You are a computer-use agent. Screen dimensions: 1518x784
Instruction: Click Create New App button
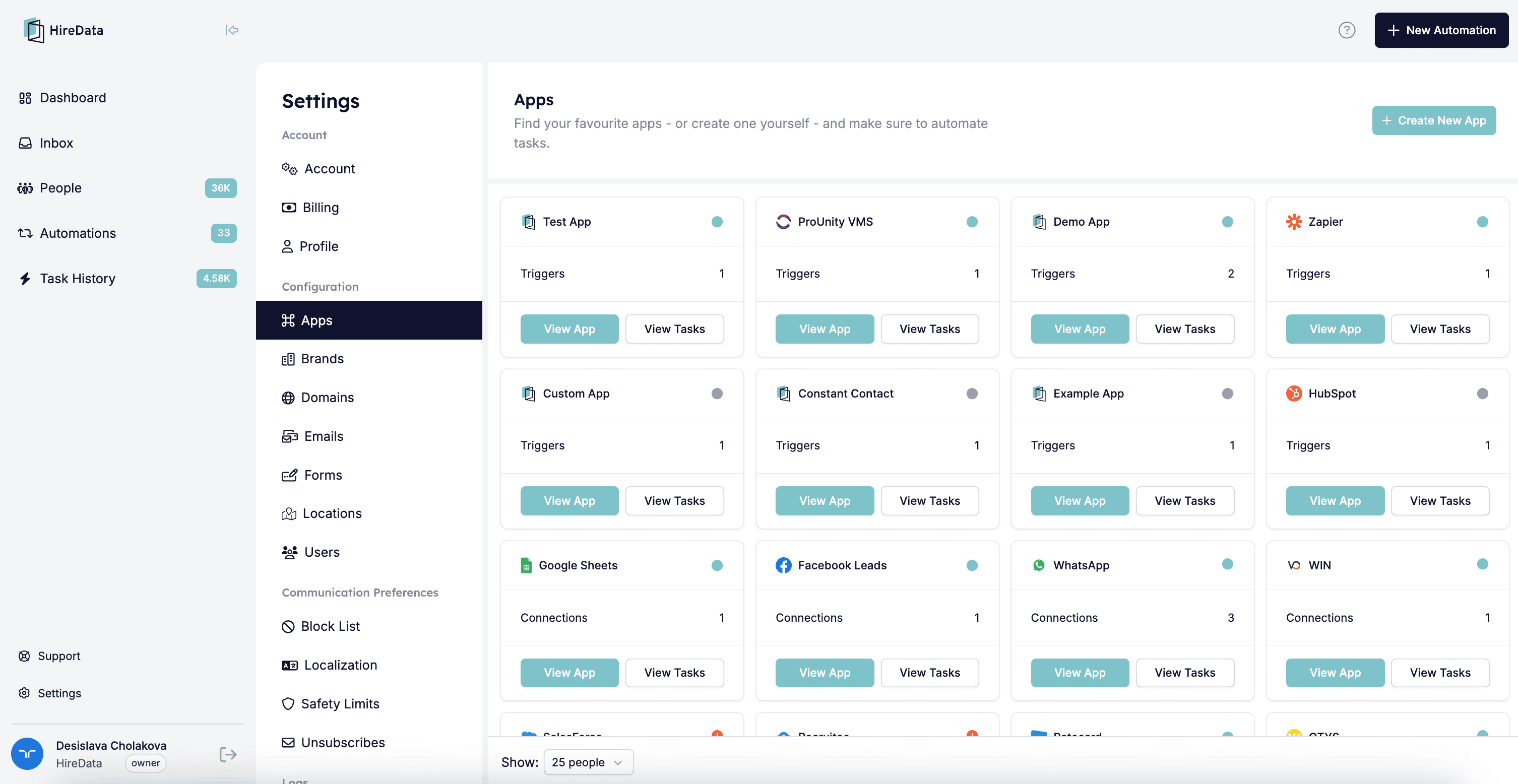point(1434,121)
